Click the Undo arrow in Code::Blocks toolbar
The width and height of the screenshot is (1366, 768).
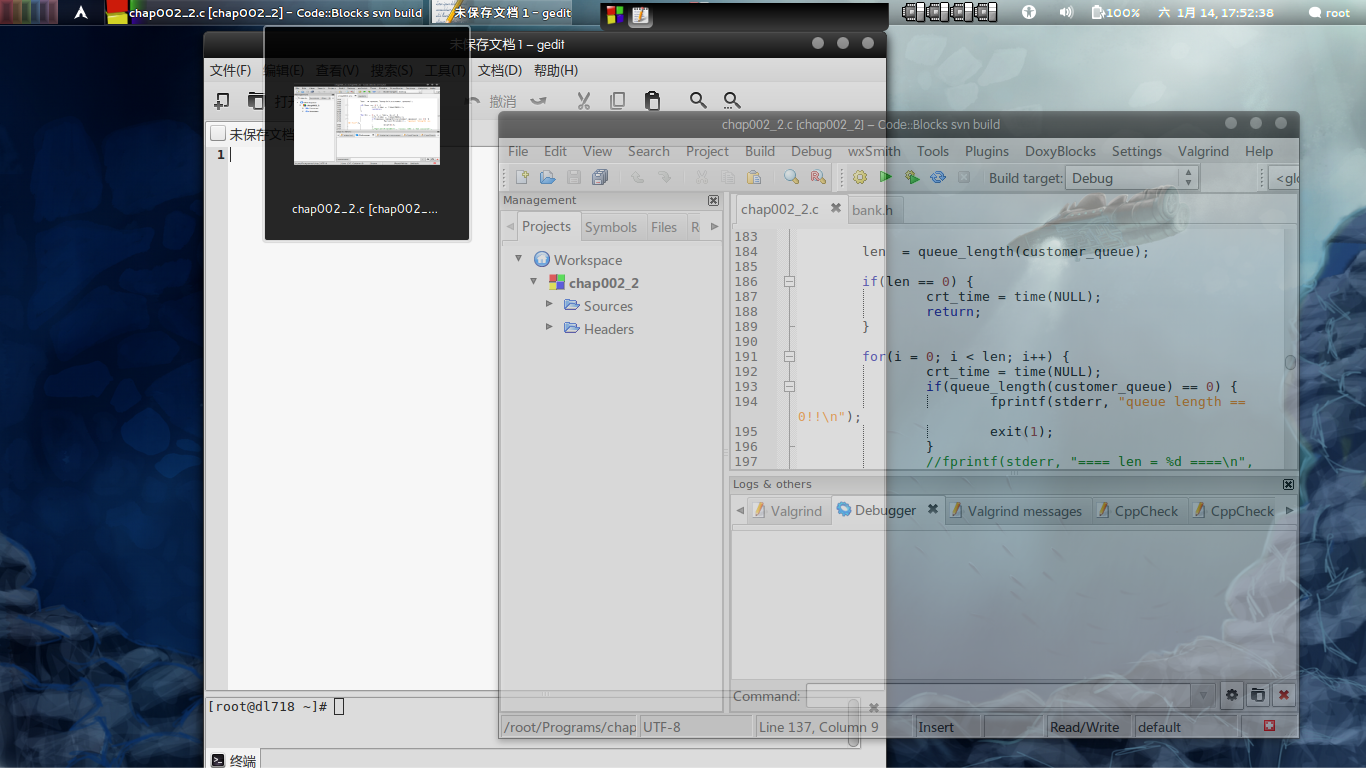coord(637,177)
